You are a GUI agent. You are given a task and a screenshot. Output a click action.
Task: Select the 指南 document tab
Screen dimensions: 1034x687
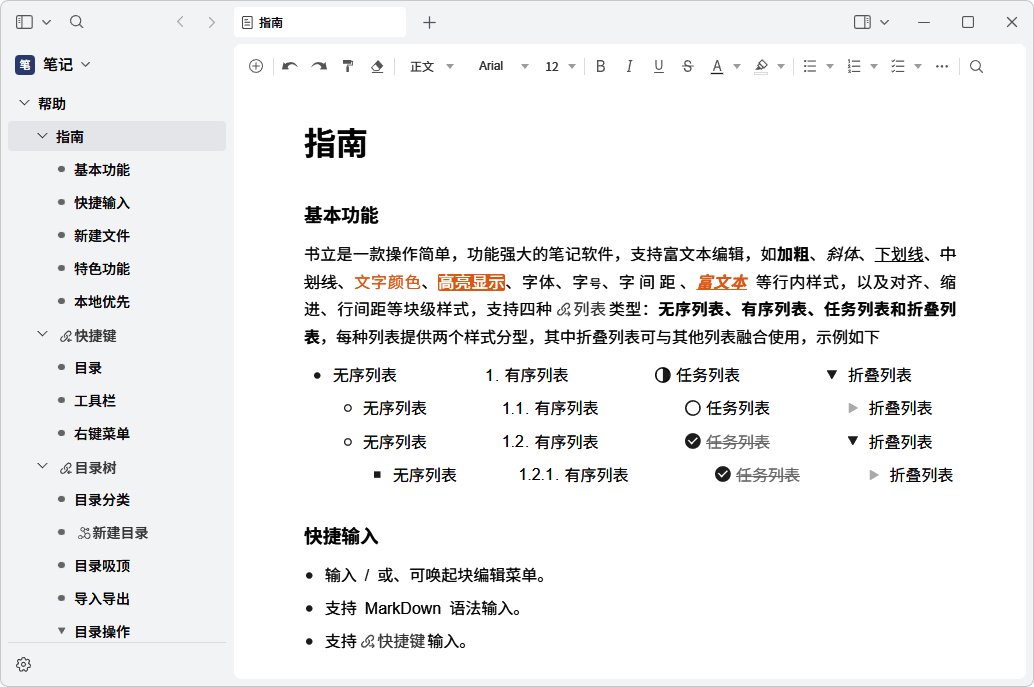[x=320, y=22]
